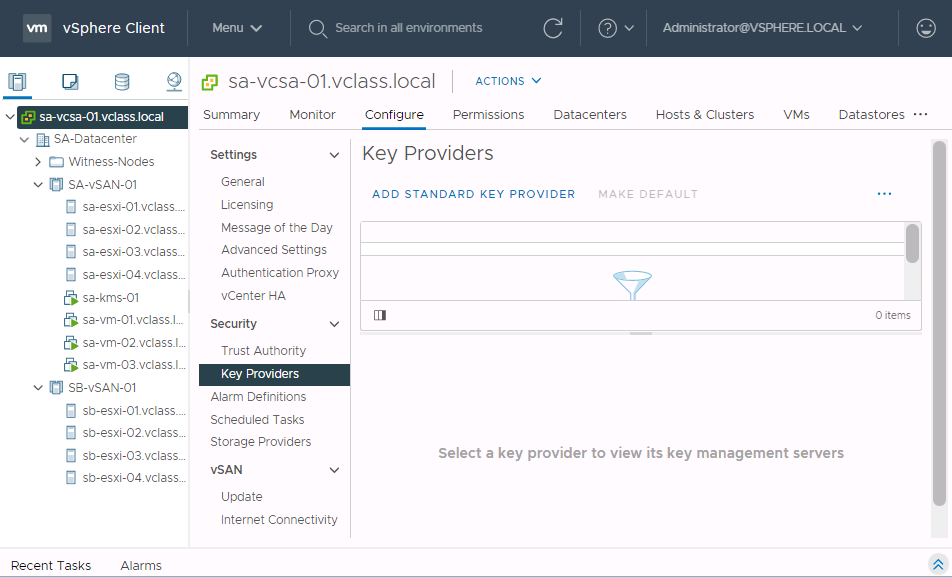Collapse the Security settings section
The image size is (952, 577).
point(334,324)
